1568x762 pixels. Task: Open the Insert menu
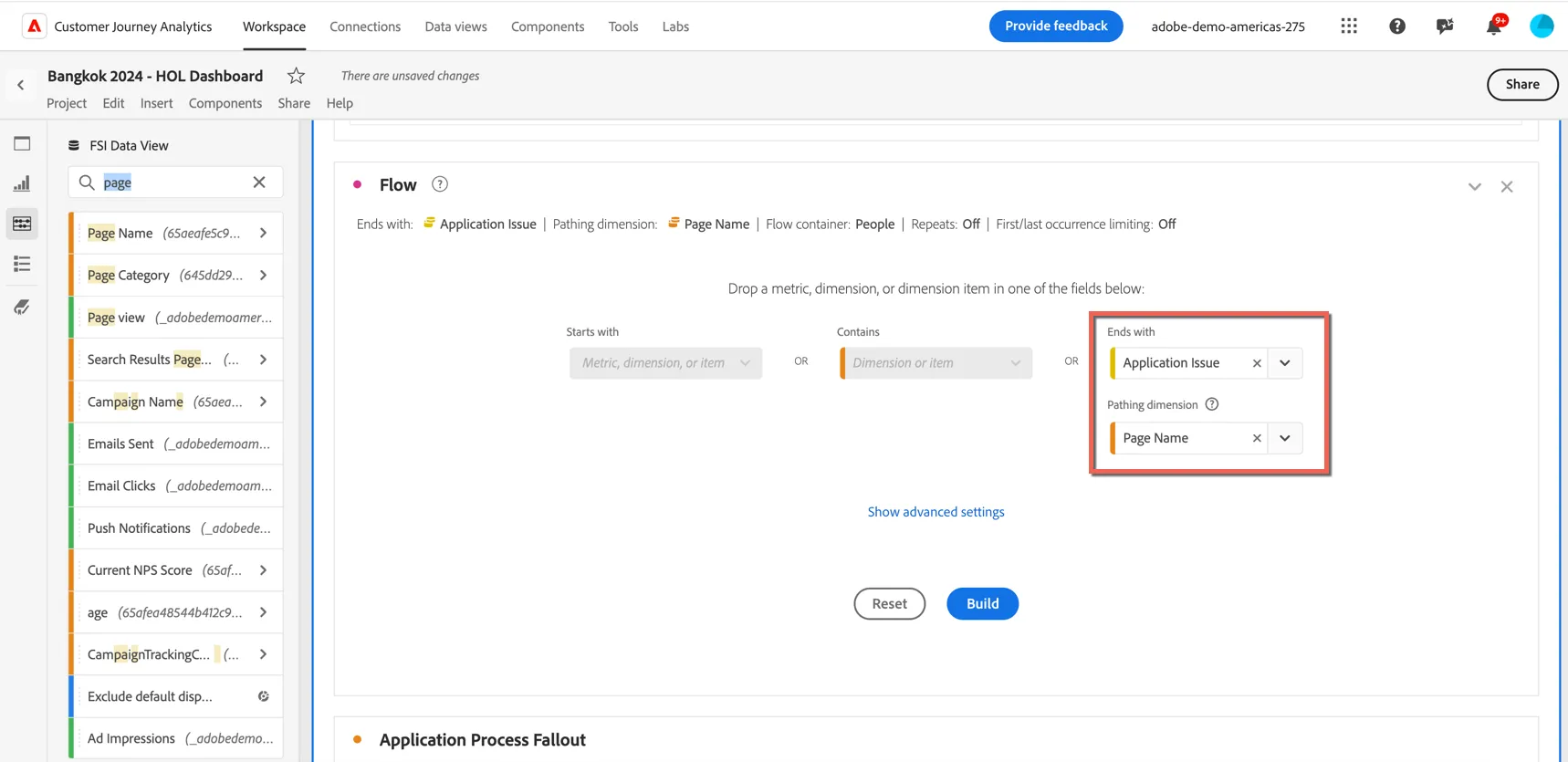tap(156, 103)
